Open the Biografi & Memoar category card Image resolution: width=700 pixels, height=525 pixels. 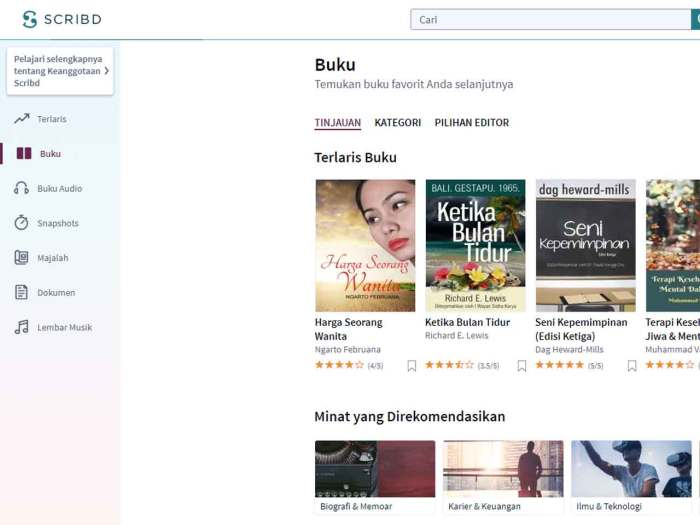pyautogui.click(x=375, y=477)
